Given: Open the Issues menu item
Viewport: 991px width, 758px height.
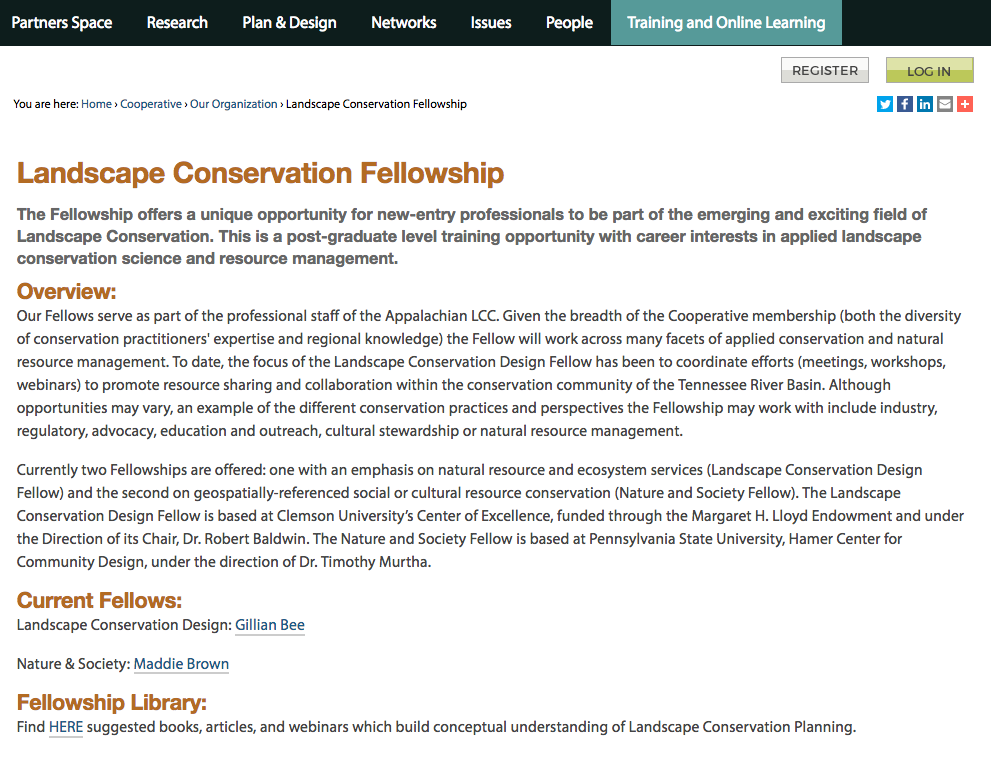Looking at the screenshot, I should click(x=491, y=22).
